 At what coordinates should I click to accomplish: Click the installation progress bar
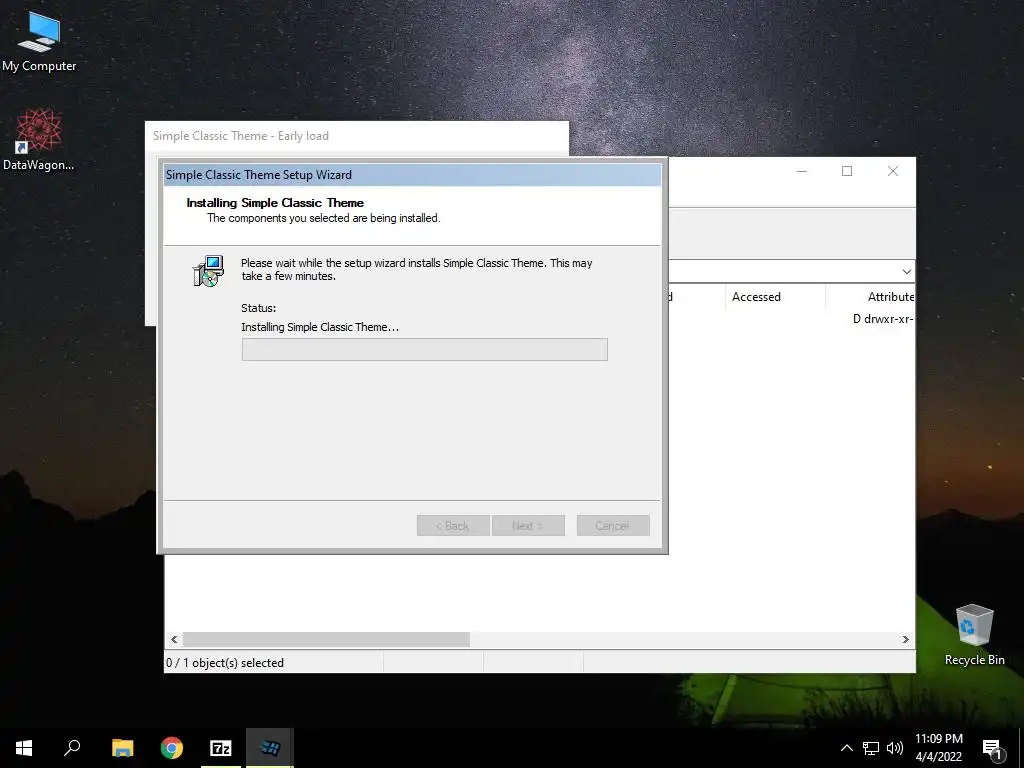coord(424,349)
